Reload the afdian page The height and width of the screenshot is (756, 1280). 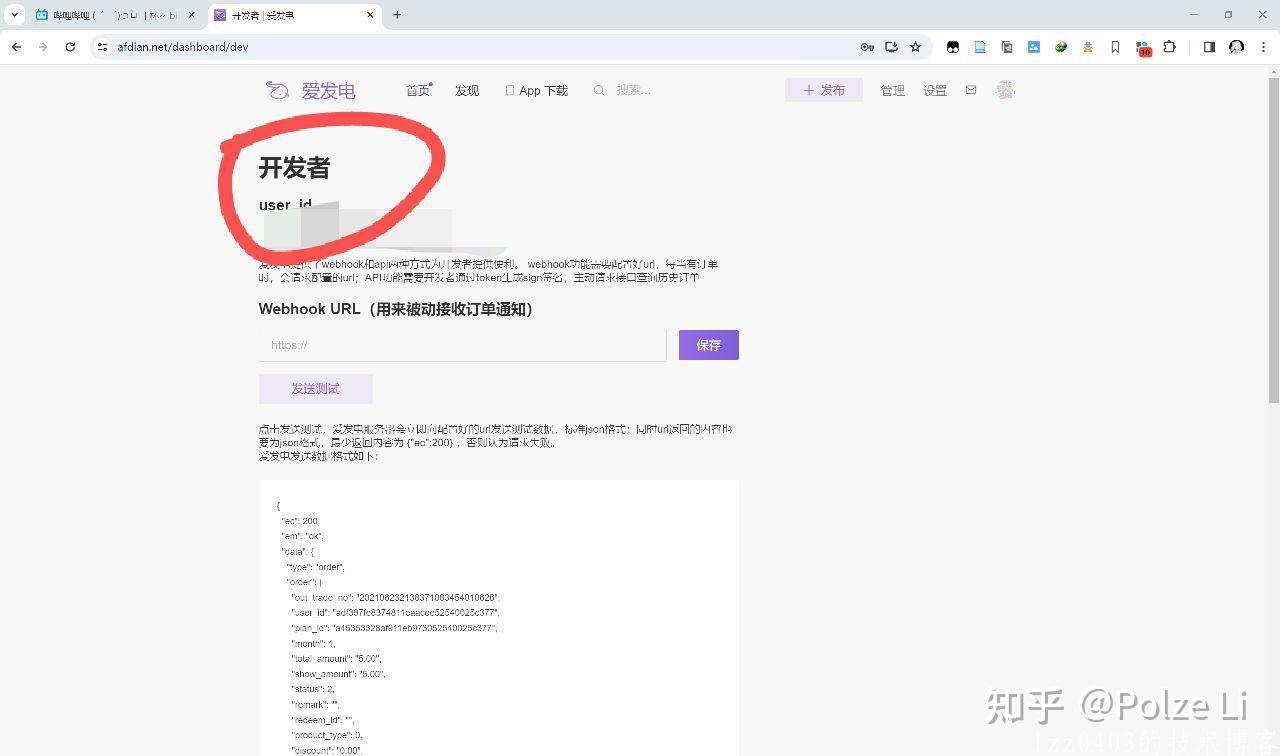[70, 47]
